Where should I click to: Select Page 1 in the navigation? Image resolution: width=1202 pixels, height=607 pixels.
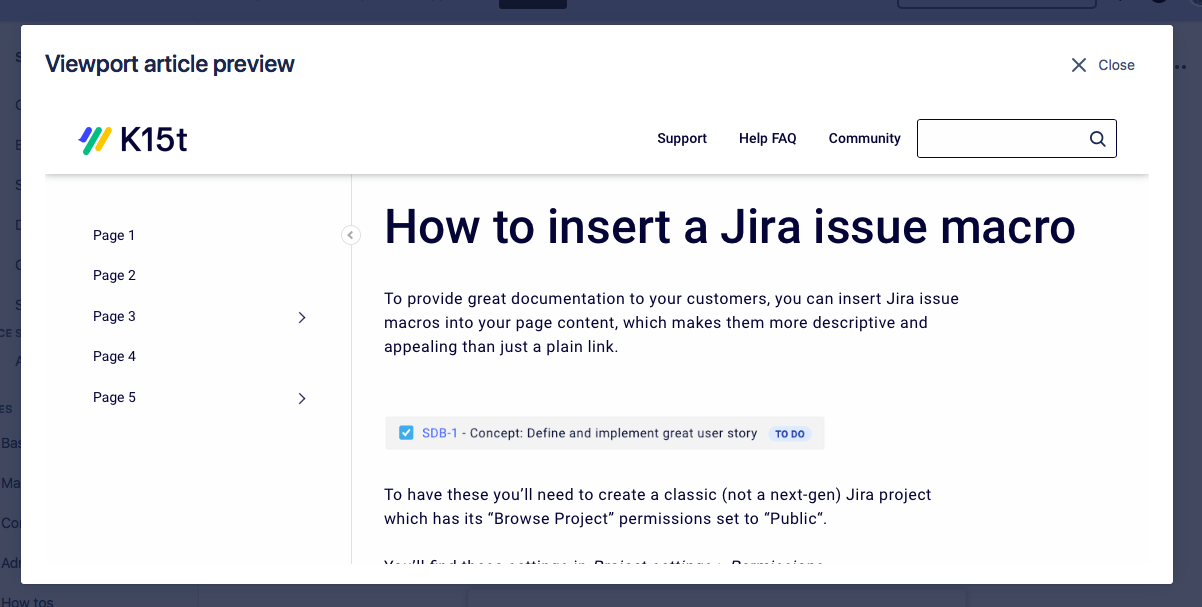pos(114,236)
